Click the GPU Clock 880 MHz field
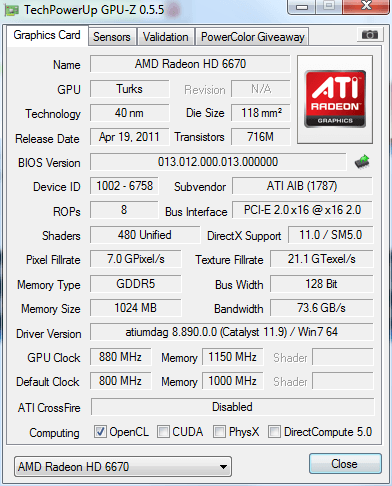 (x=120, y=357)
